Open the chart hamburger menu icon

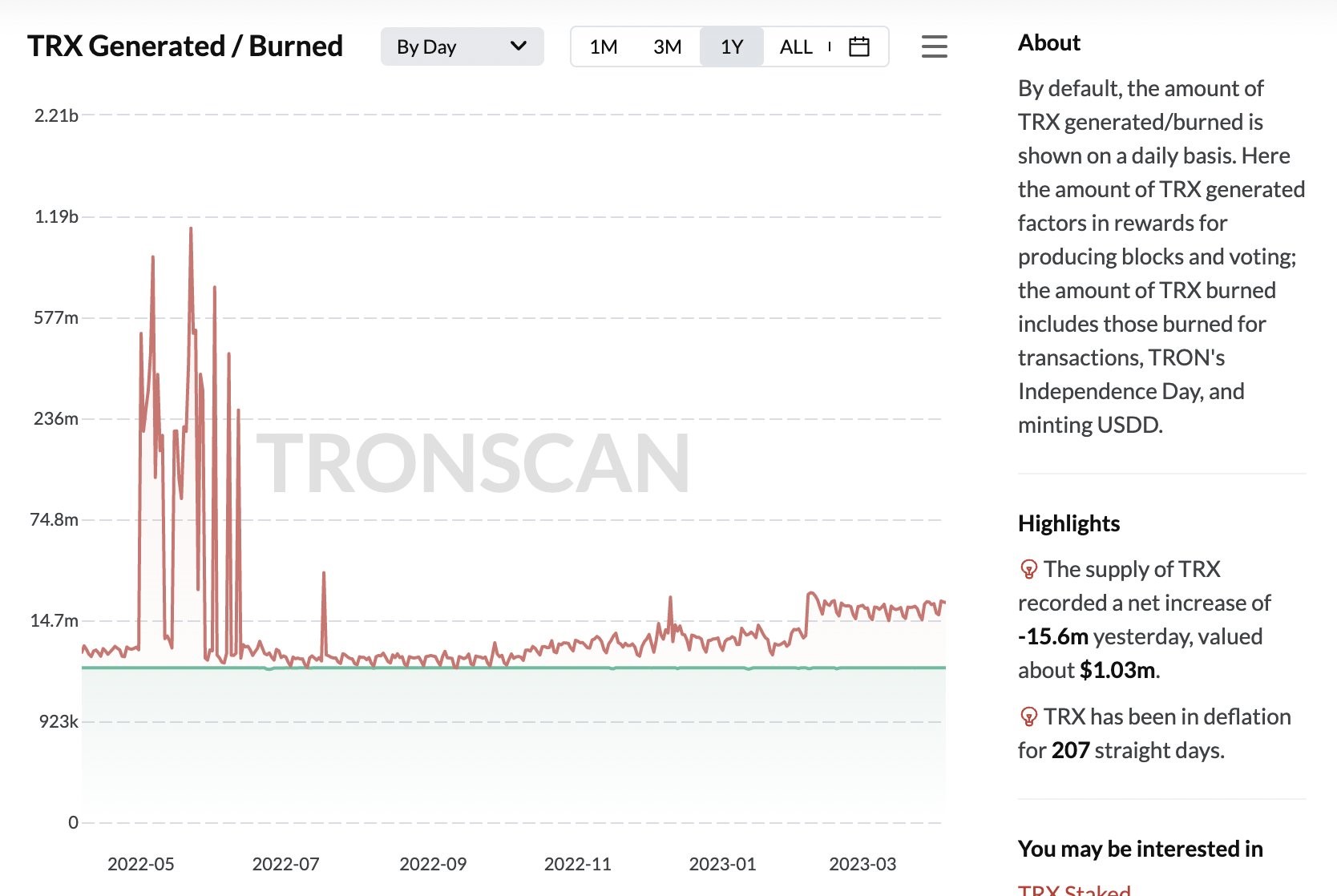[934, 46]
